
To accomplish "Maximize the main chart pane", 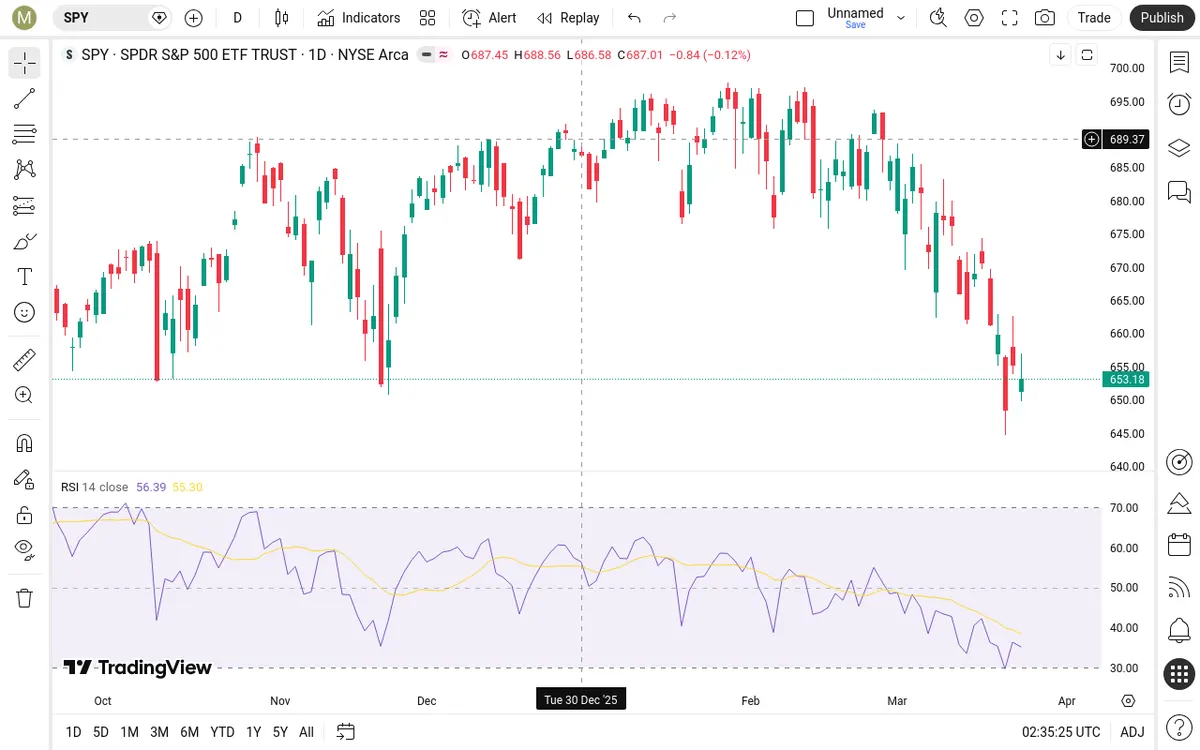I will click(x=1087, y=55).
